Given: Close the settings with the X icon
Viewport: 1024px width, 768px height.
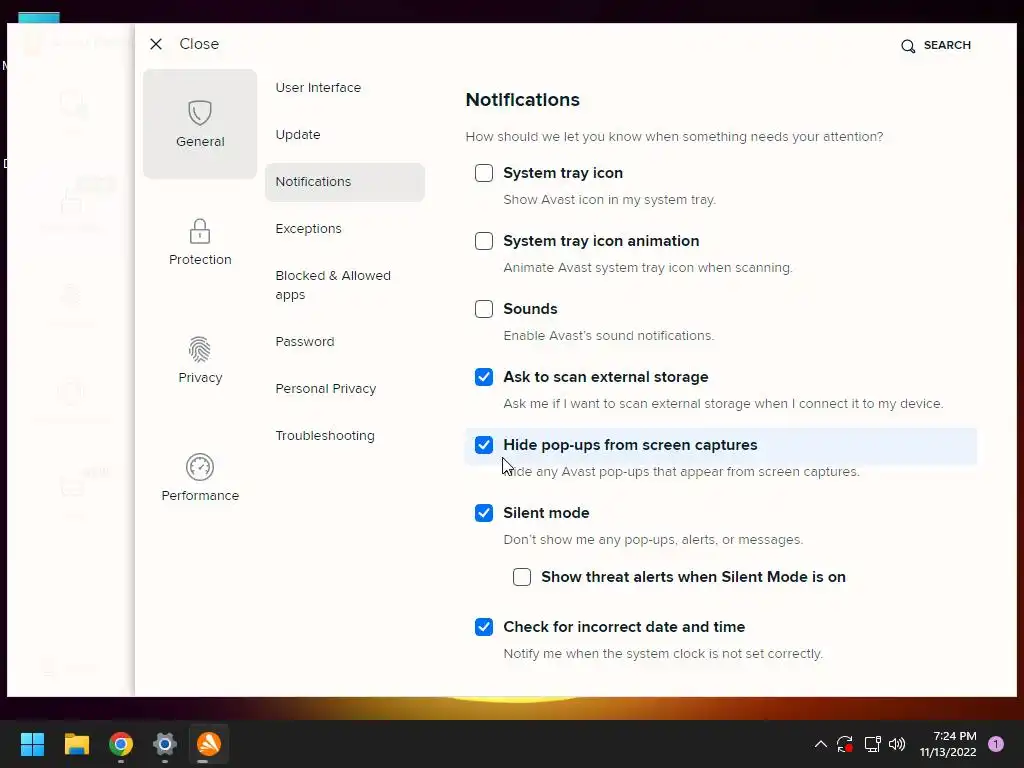Looking at the screenshot, I should click(x=155, y=44).
